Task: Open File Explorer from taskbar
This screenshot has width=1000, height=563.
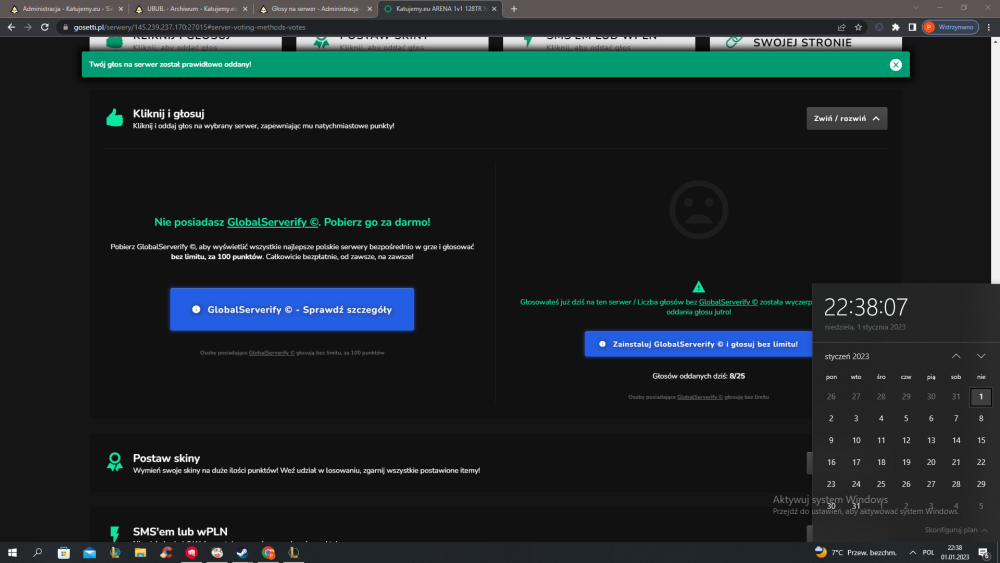Action: [x=140, y=553]
